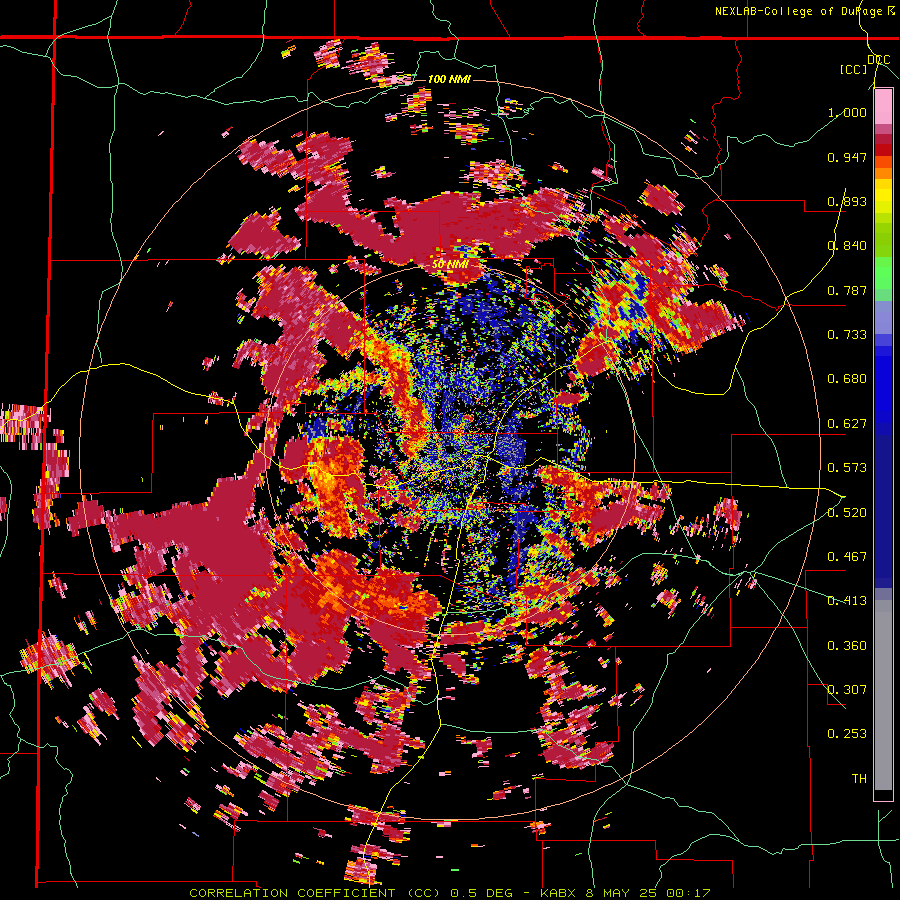Pick the light pink top color bar segment
The width and height of the screenshot is (900, 900).
point(883,107)
